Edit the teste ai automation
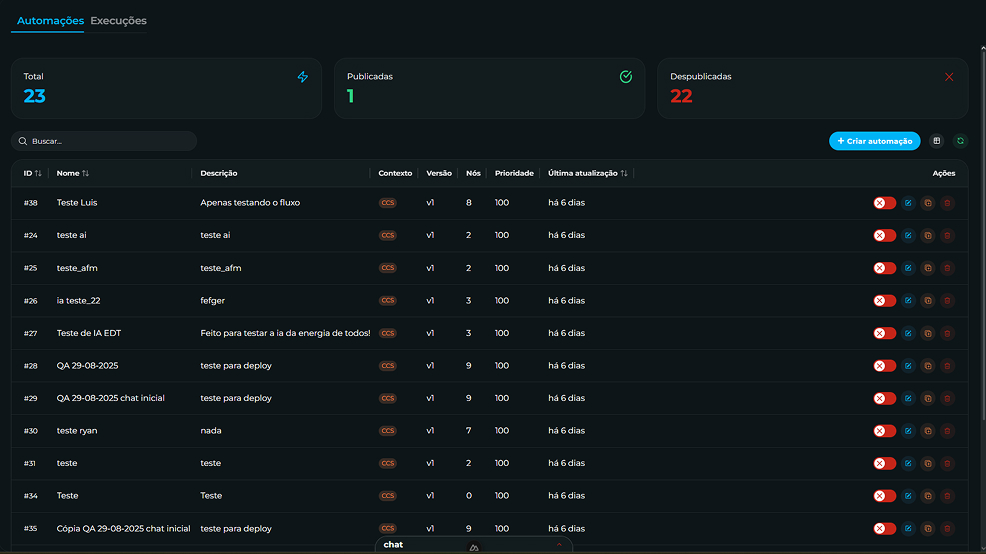The width and height of the screenshot is (986, 554). tap(908, 235)
